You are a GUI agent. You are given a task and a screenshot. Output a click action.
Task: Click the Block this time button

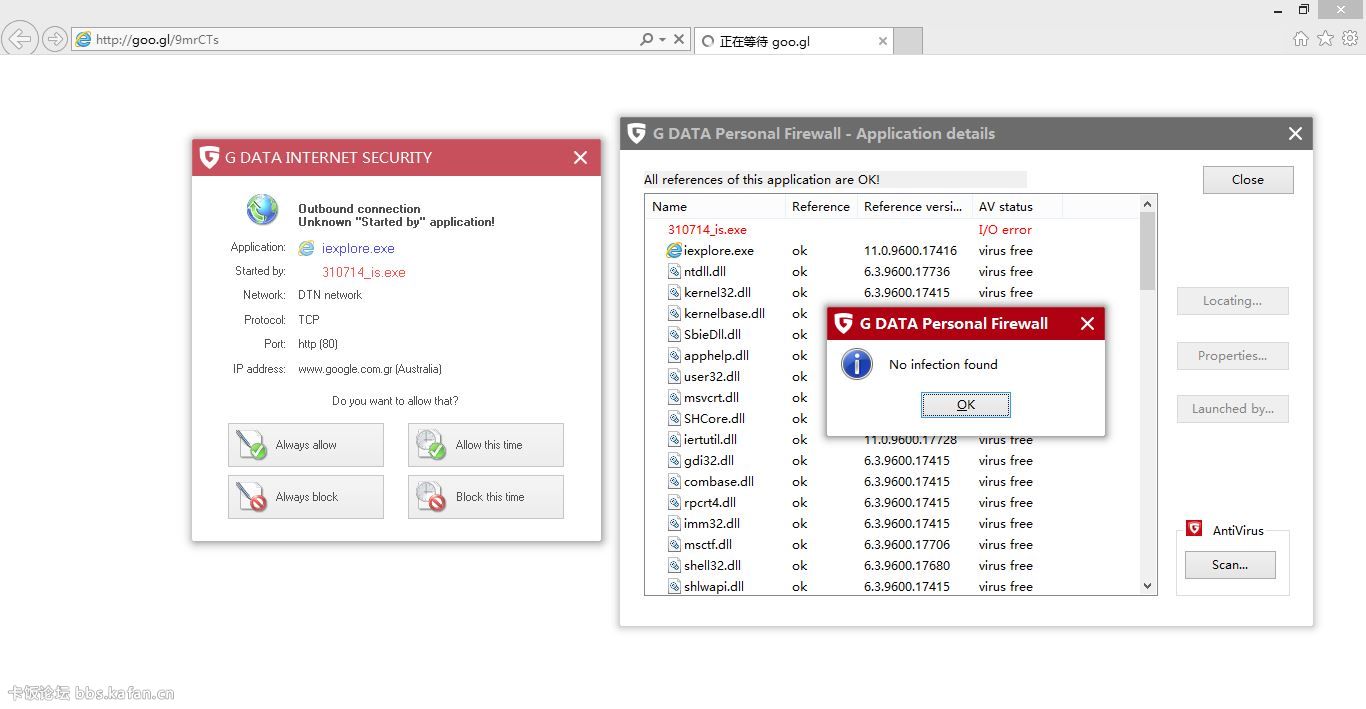point(486,497)
